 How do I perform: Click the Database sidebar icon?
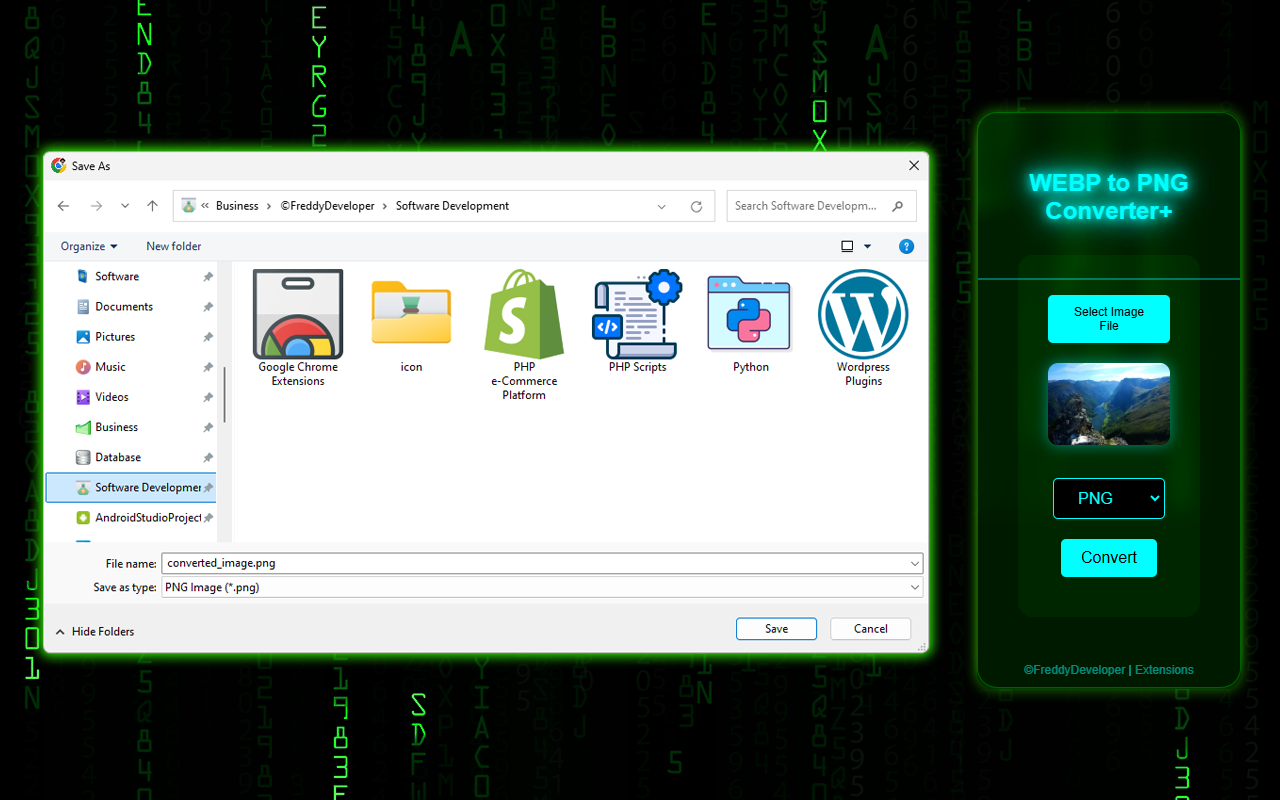pos(83,457)
